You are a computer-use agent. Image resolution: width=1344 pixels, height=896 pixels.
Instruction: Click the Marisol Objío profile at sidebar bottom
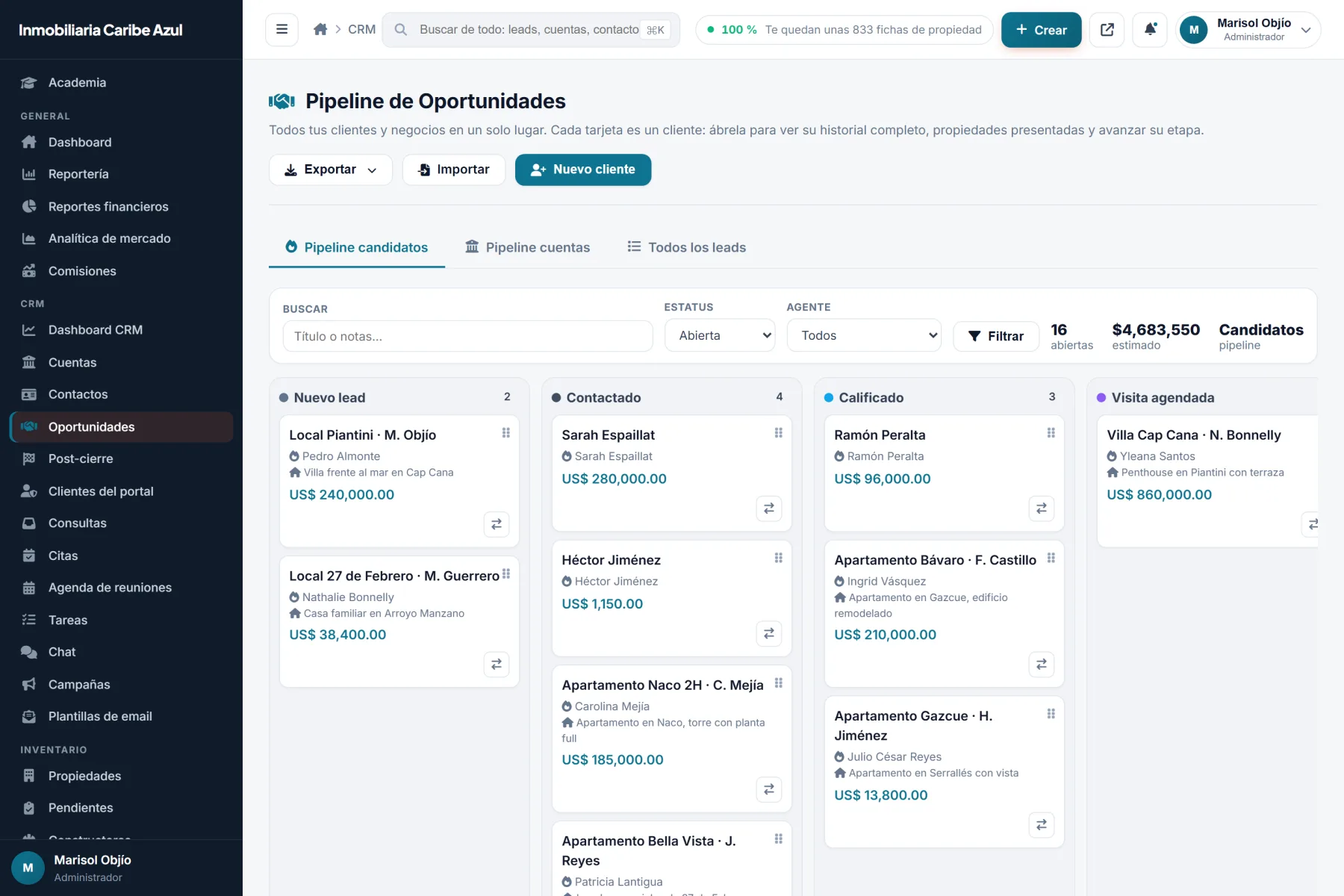click(121, 868)
